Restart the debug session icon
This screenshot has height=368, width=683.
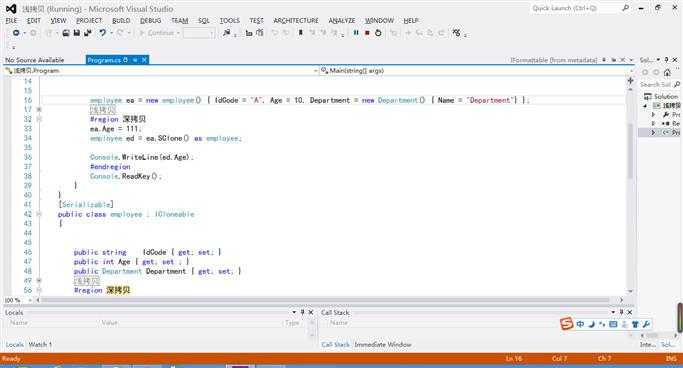(x=378, y=33)
